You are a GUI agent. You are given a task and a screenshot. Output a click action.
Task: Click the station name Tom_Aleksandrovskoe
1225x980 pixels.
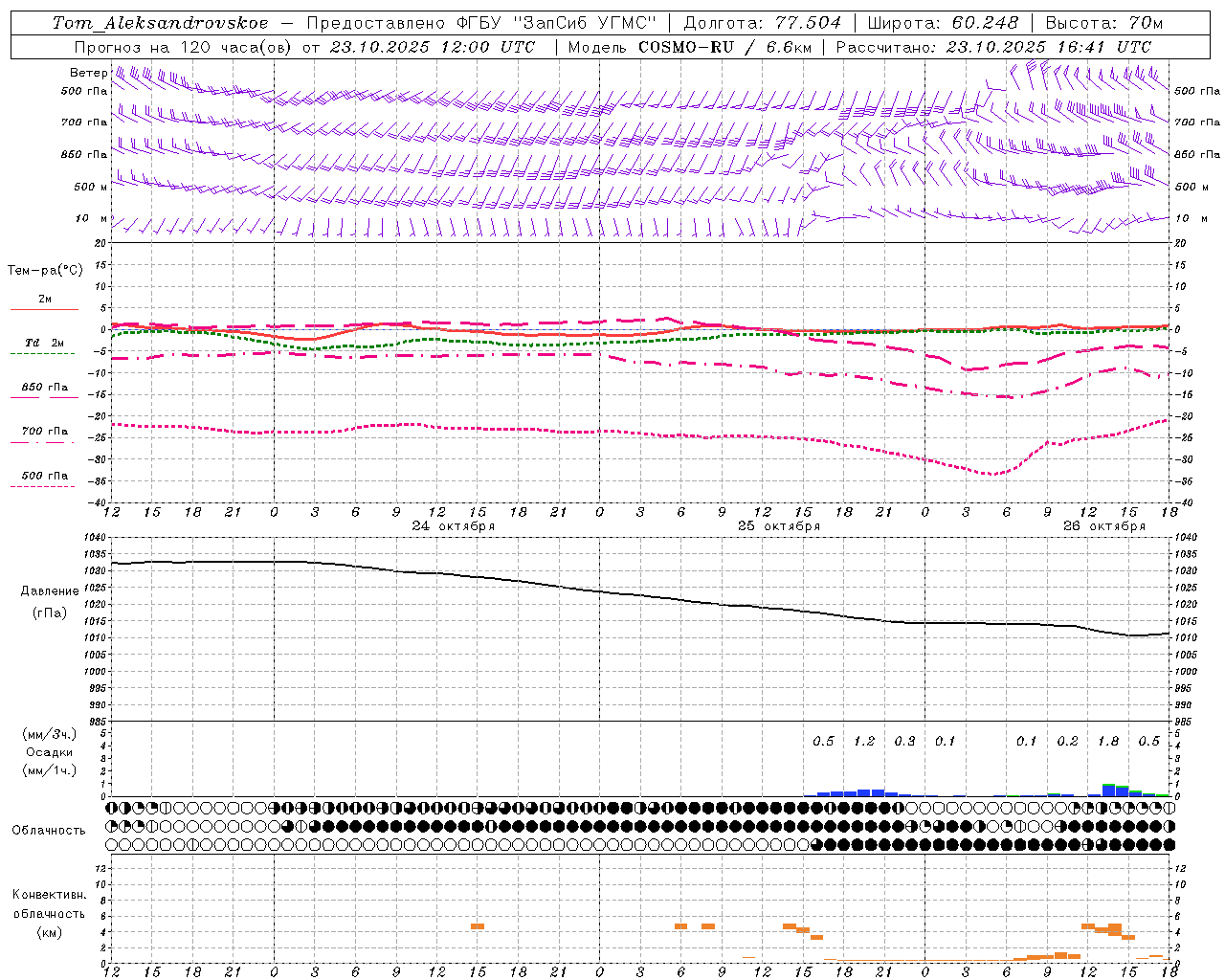[161, 23]
